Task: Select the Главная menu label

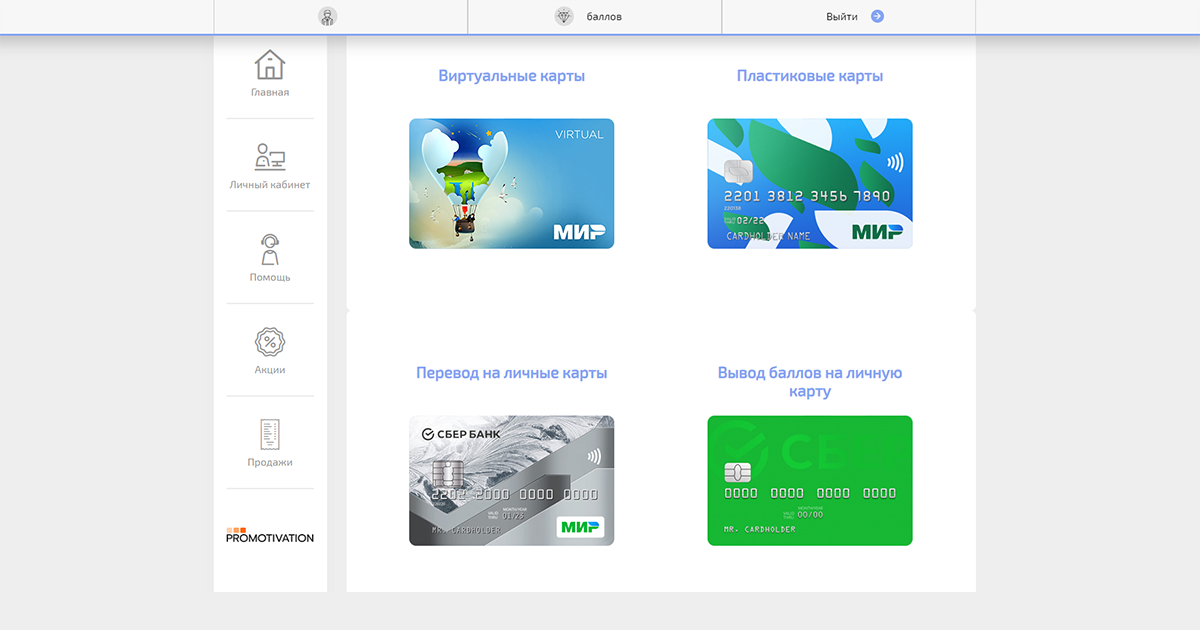Action: coord(270,92)
